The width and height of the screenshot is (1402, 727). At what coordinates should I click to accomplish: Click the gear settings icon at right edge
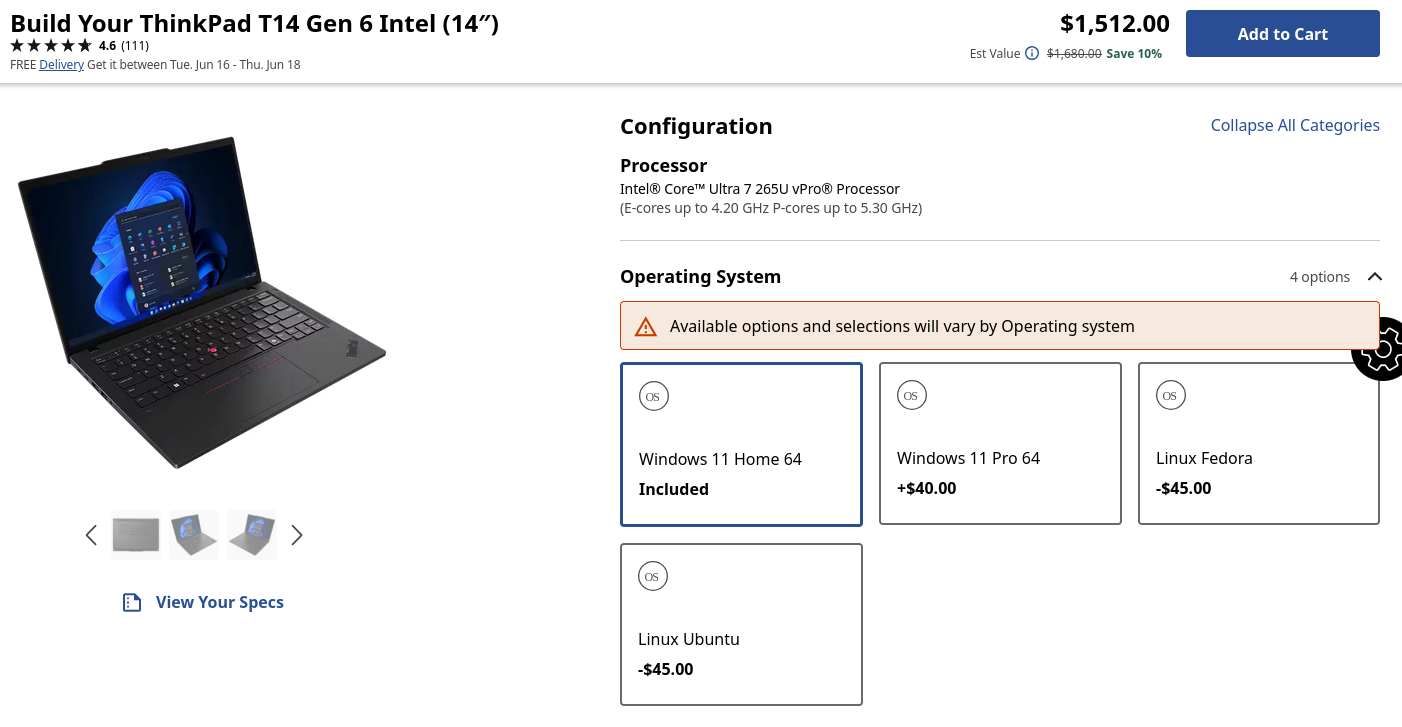tap(1381, 348)
